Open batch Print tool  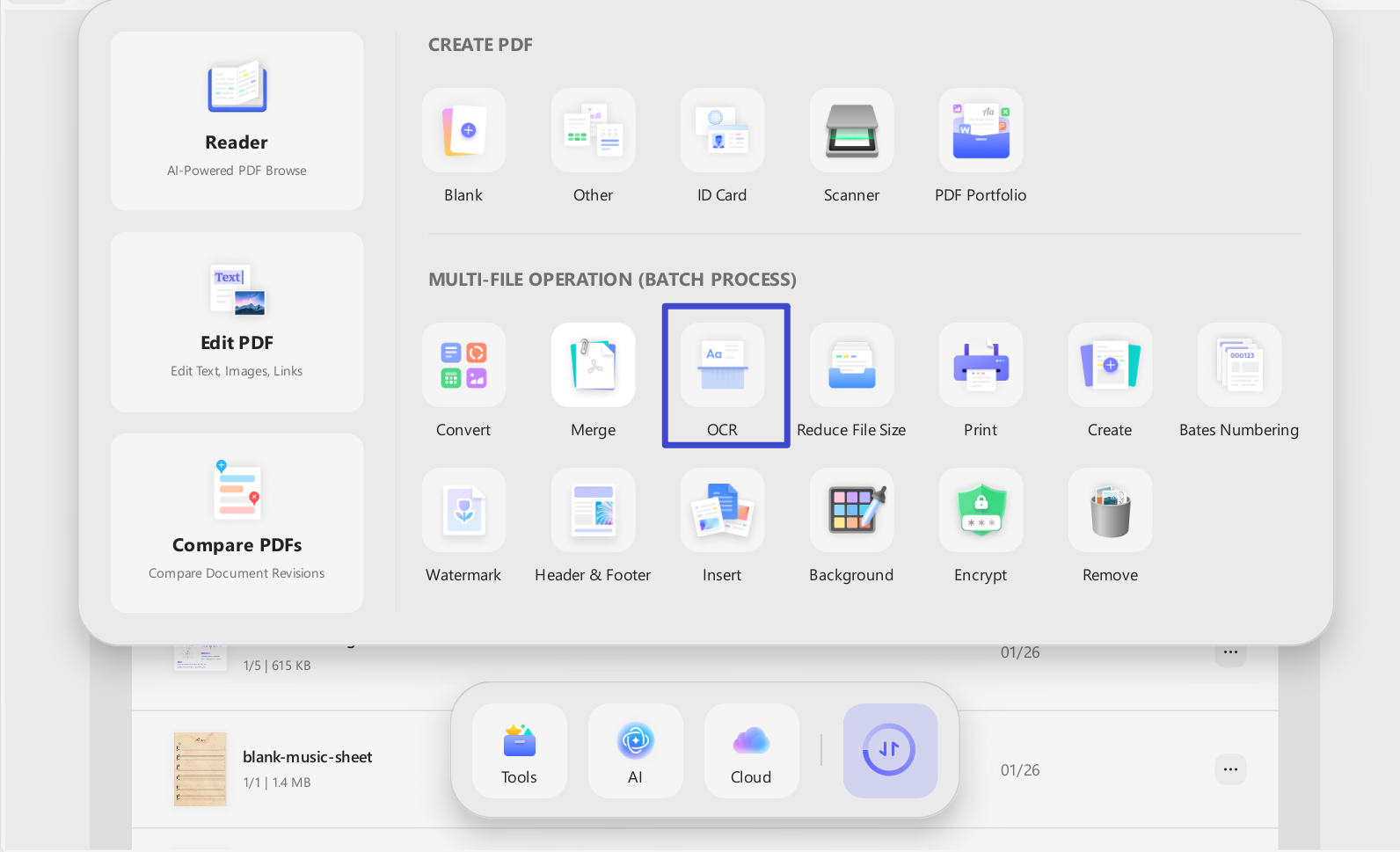[x=981, y=365]
